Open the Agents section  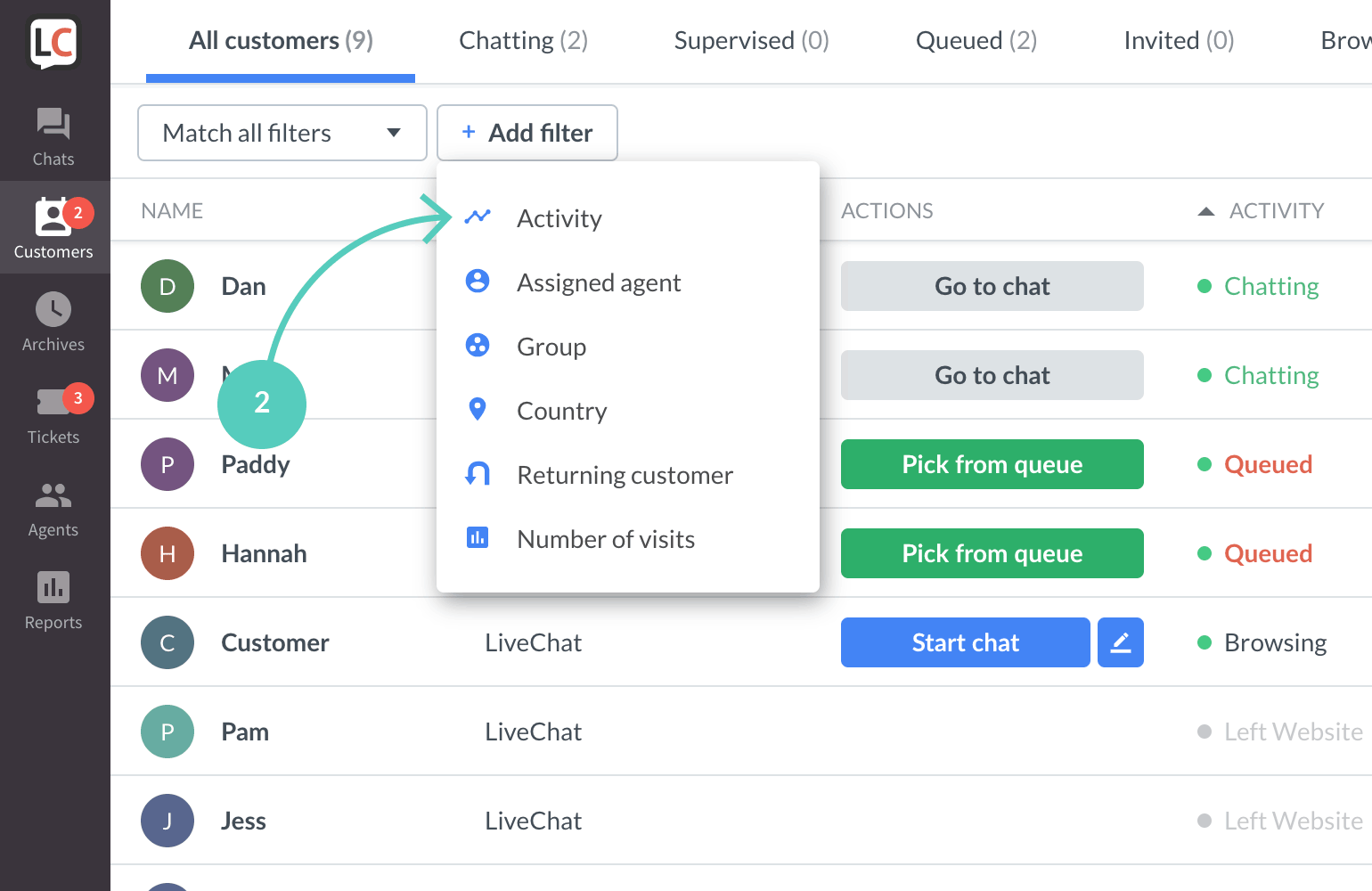[53, 508]
